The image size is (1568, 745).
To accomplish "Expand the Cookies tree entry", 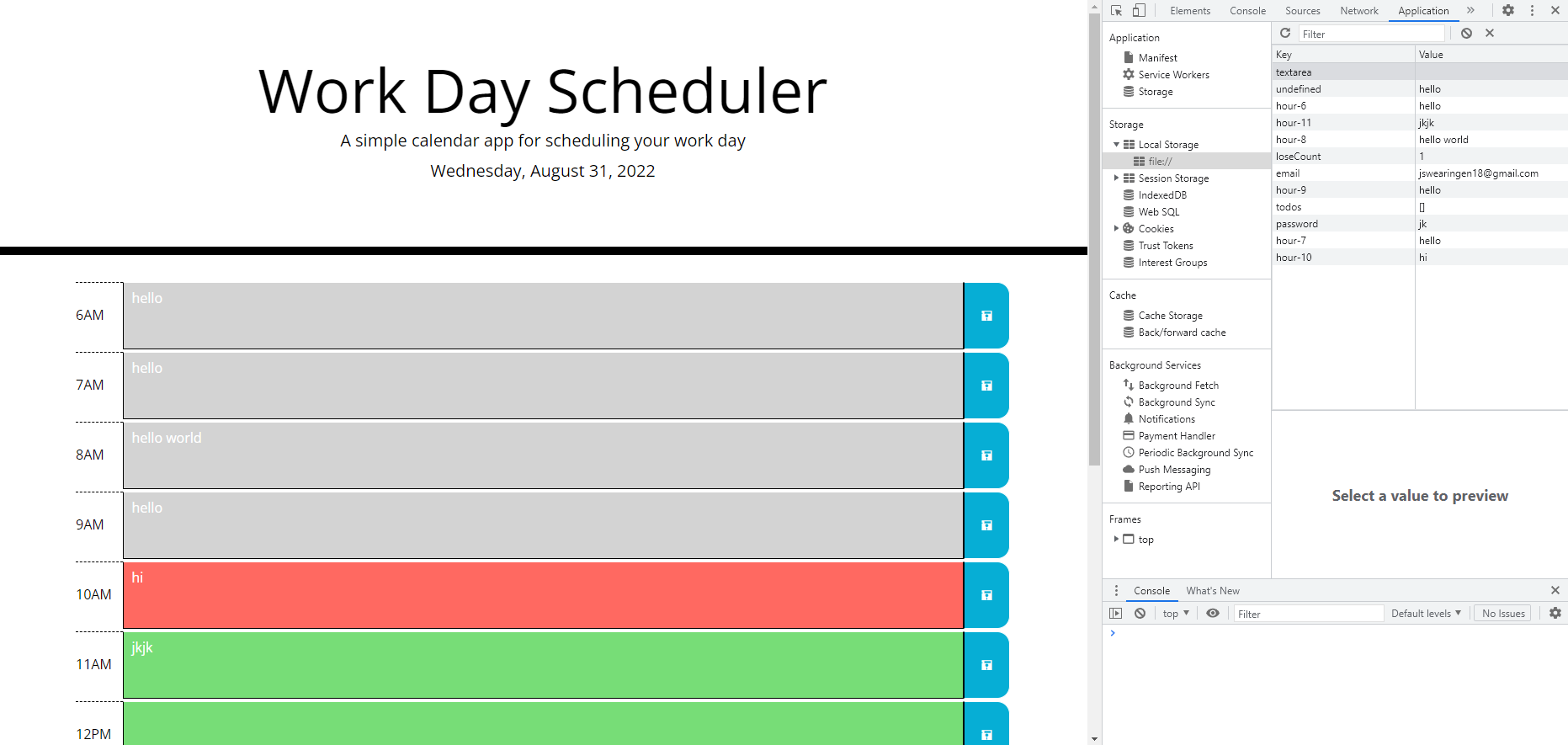I will click(1118, 228).
